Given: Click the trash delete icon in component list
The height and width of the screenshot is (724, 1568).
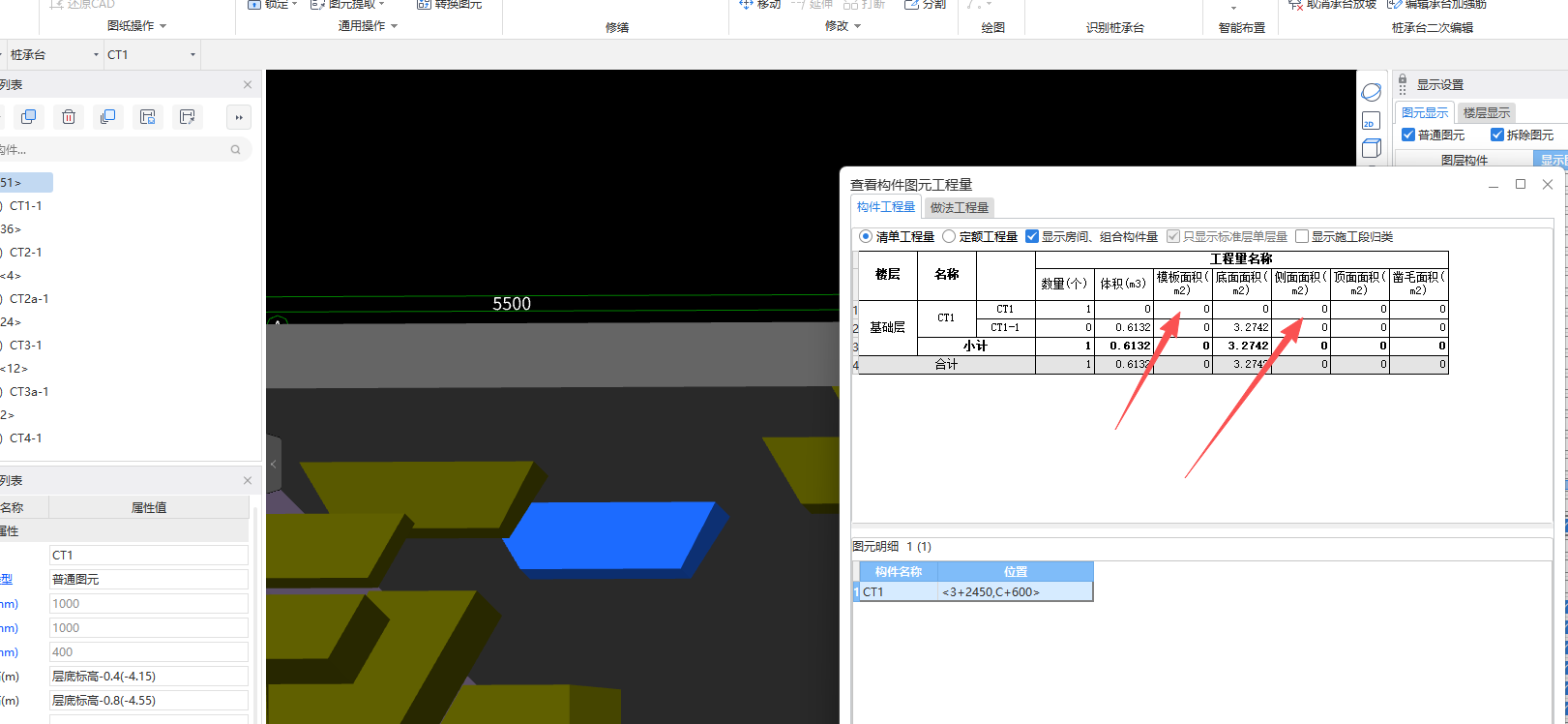Looking at the screenshot, I should coord(69,117).
